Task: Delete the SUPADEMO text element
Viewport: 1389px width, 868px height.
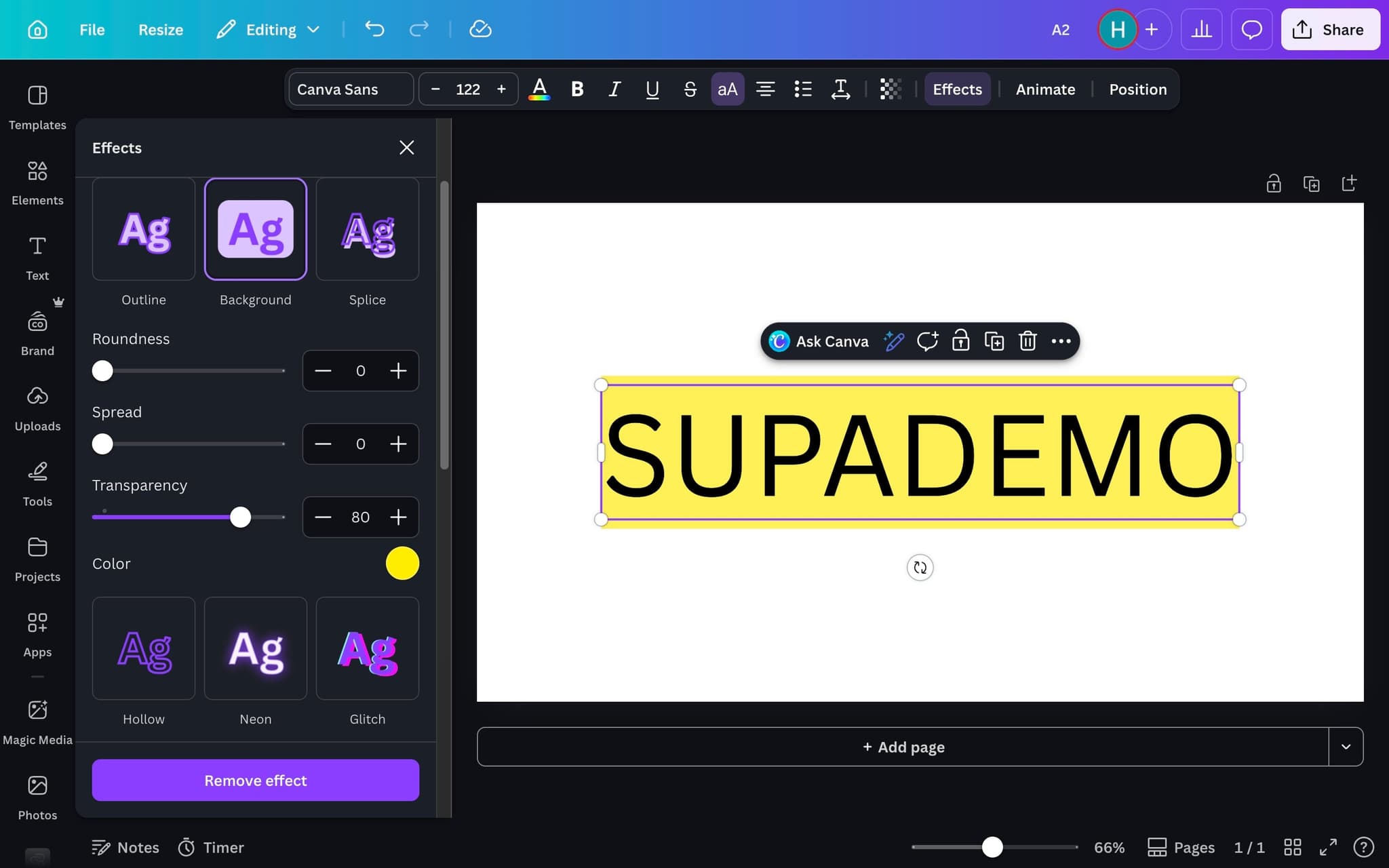Action: point(1027,341)
